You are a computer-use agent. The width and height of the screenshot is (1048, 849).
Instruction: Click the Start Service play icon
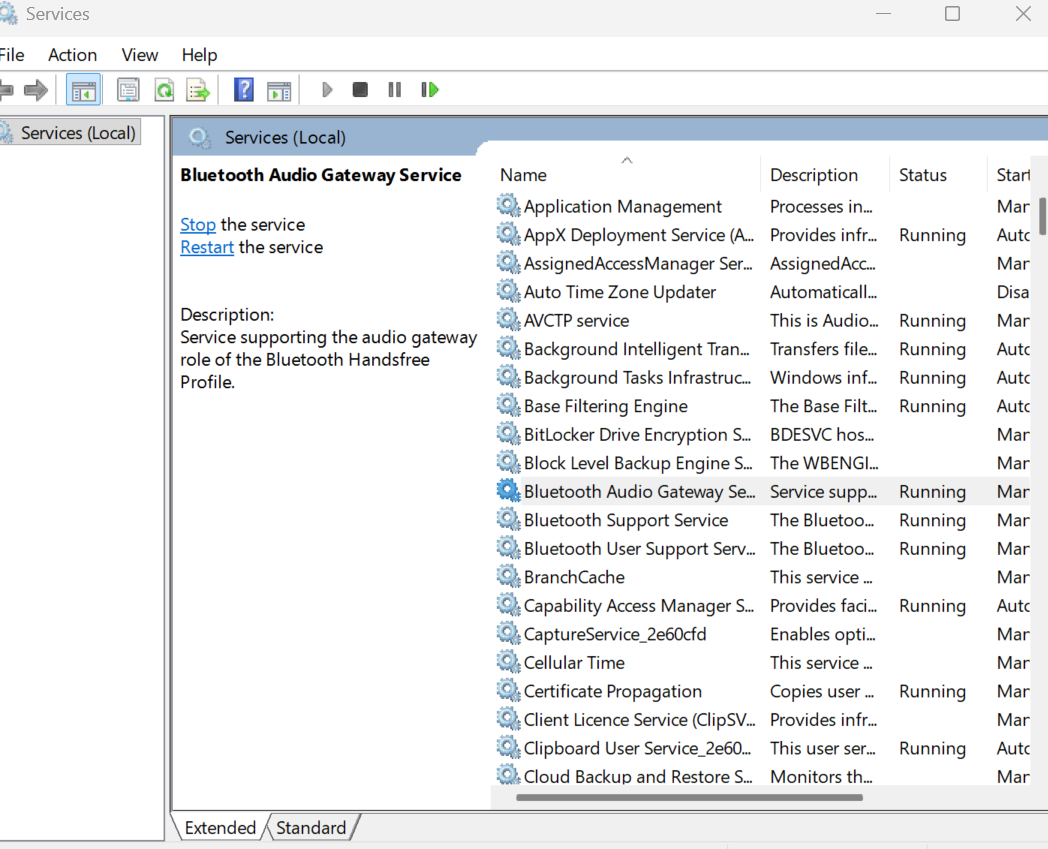click(327, 90)
